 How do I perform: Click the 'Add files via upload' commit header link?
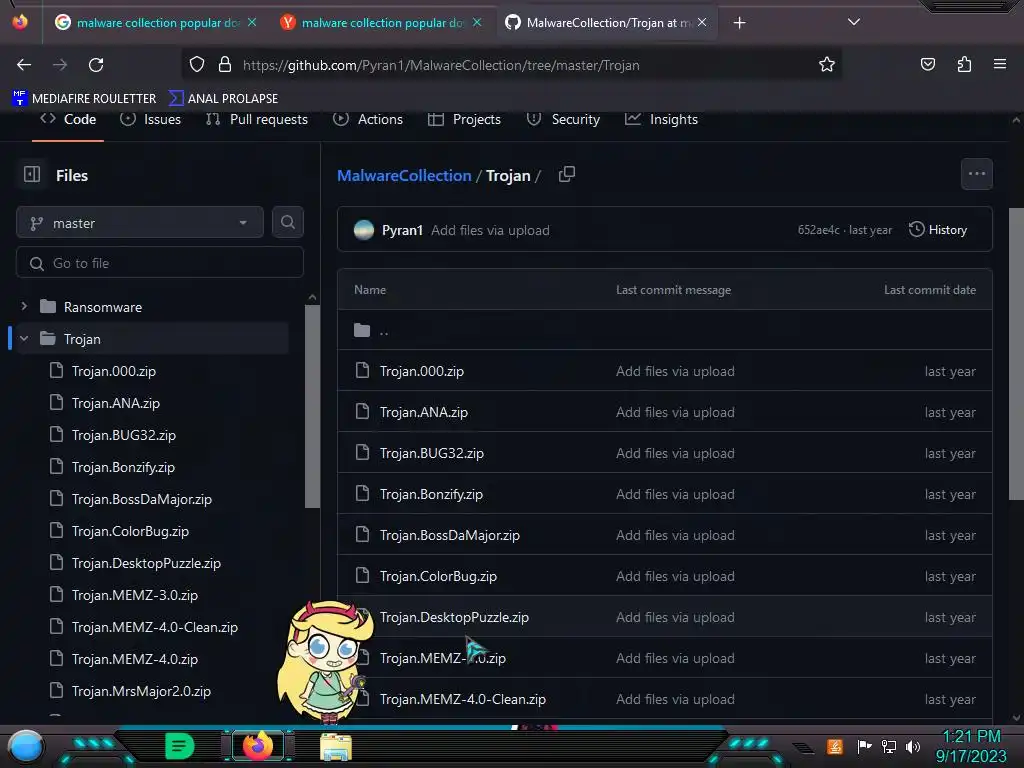[490, 230]
